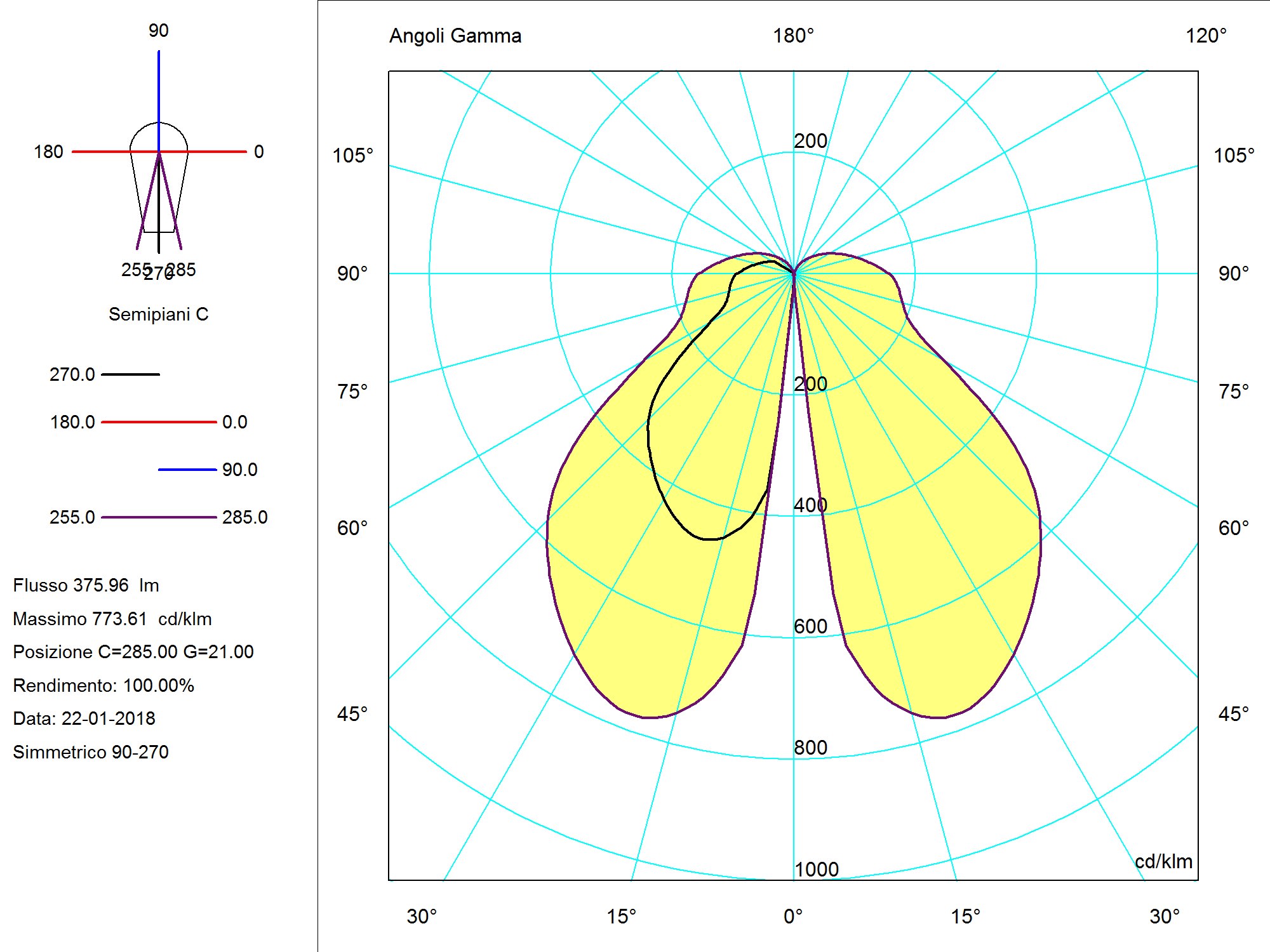
Task: Click the blue 90.0 legend line
Action: coord(187,470)
